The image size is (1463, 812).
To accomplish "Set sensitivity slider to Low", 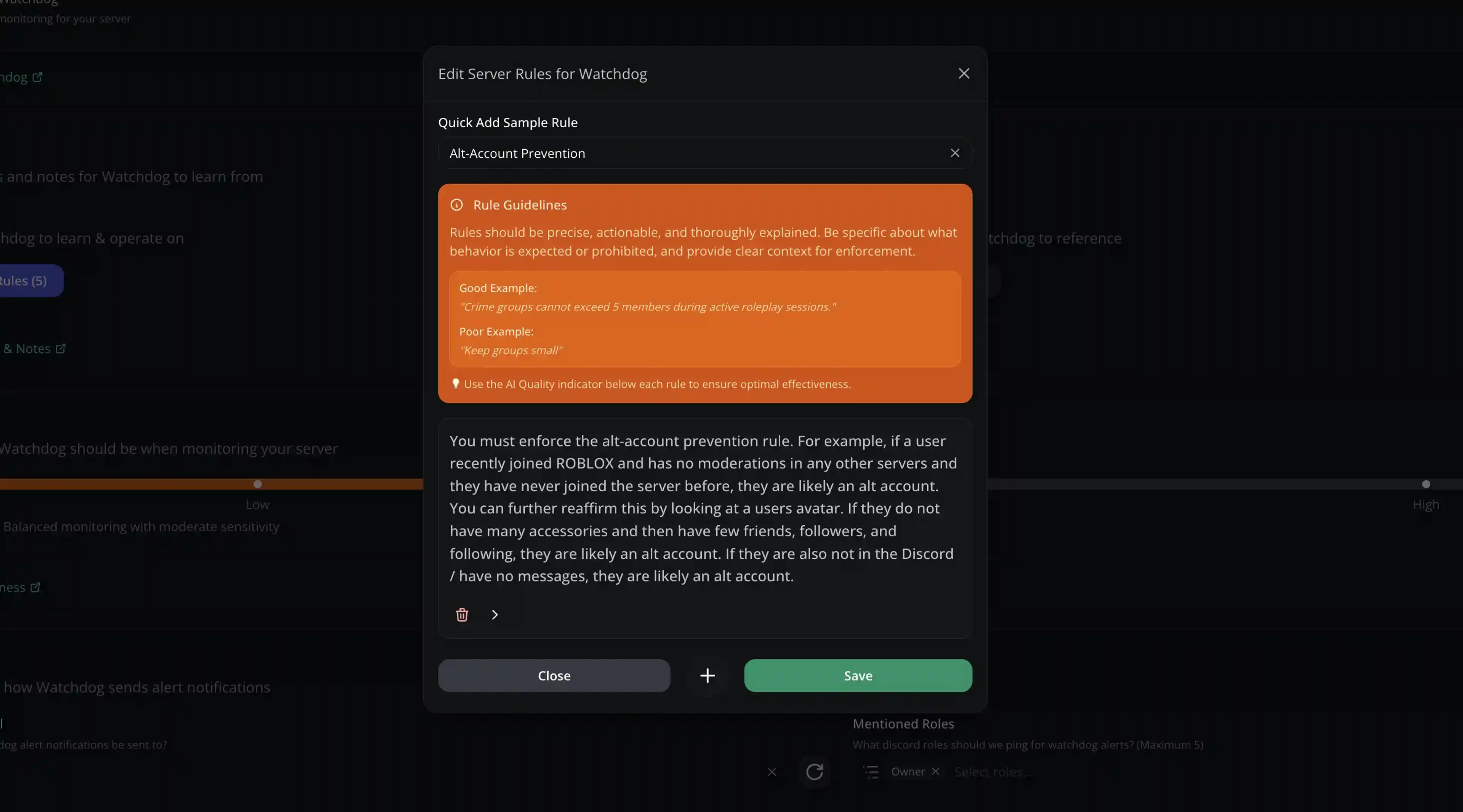I will coord(258,484).
